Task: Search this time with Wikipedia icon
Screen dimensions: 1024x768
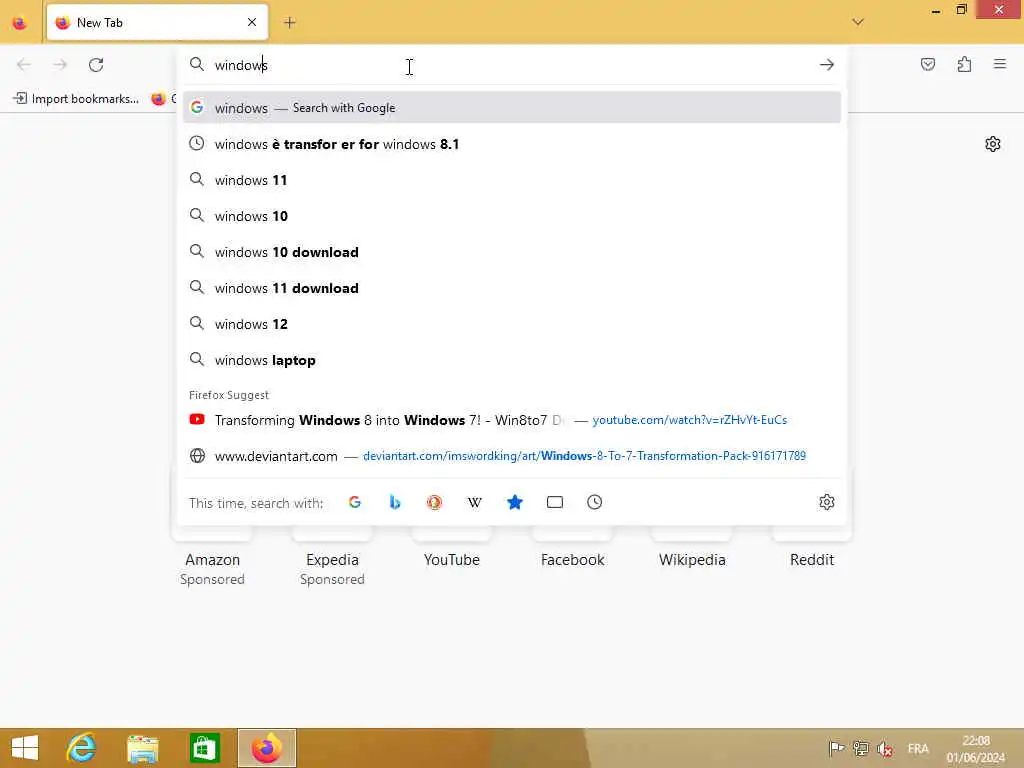Action: [x=475, y=502]
